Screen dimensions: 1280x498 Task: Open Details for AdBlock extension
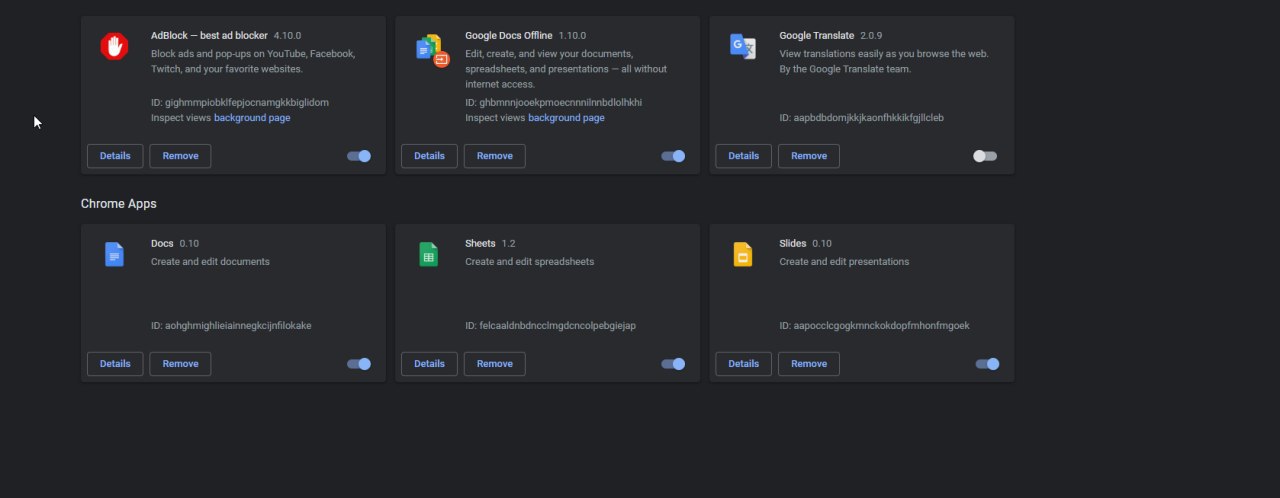click(115, 156)
